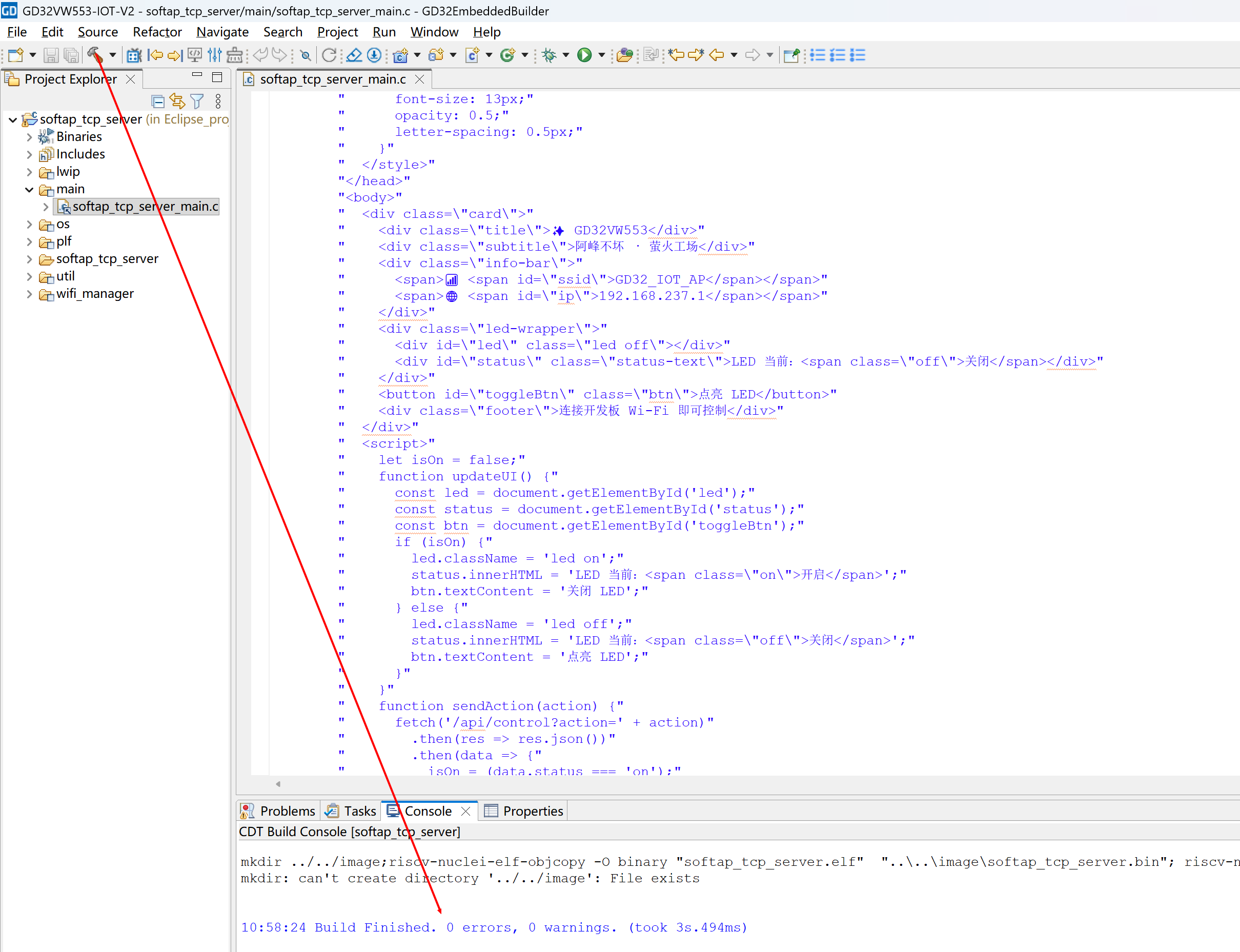Image resolution: width=1240 pixels, height=952 pixels.
Task: Click the yellow Back navigation arrow
Action: click(717, 55)
